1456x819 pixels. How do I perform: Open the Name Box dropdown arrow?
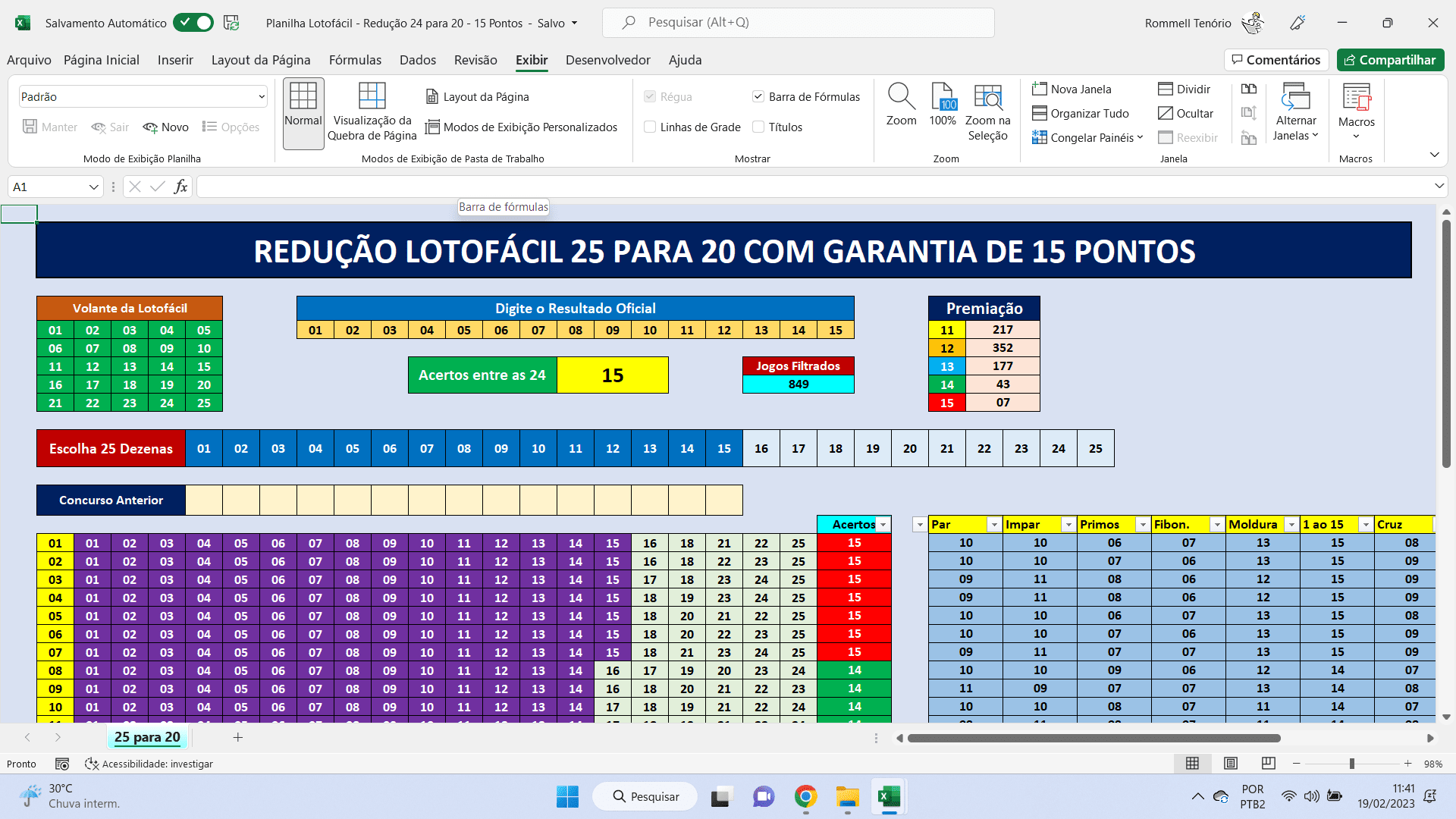click(x=94, y=187)
